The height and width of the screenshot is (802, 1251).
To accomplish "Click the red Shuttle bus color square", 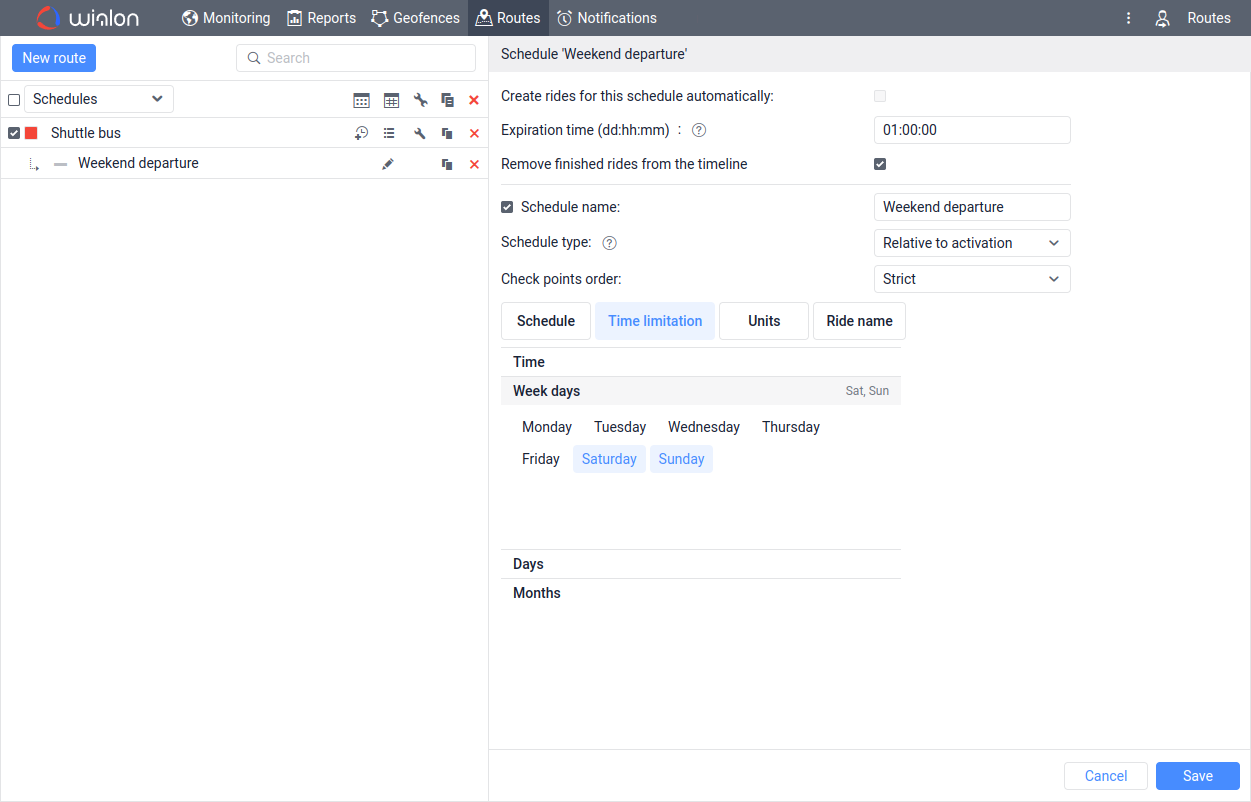I will coord(31,133).
